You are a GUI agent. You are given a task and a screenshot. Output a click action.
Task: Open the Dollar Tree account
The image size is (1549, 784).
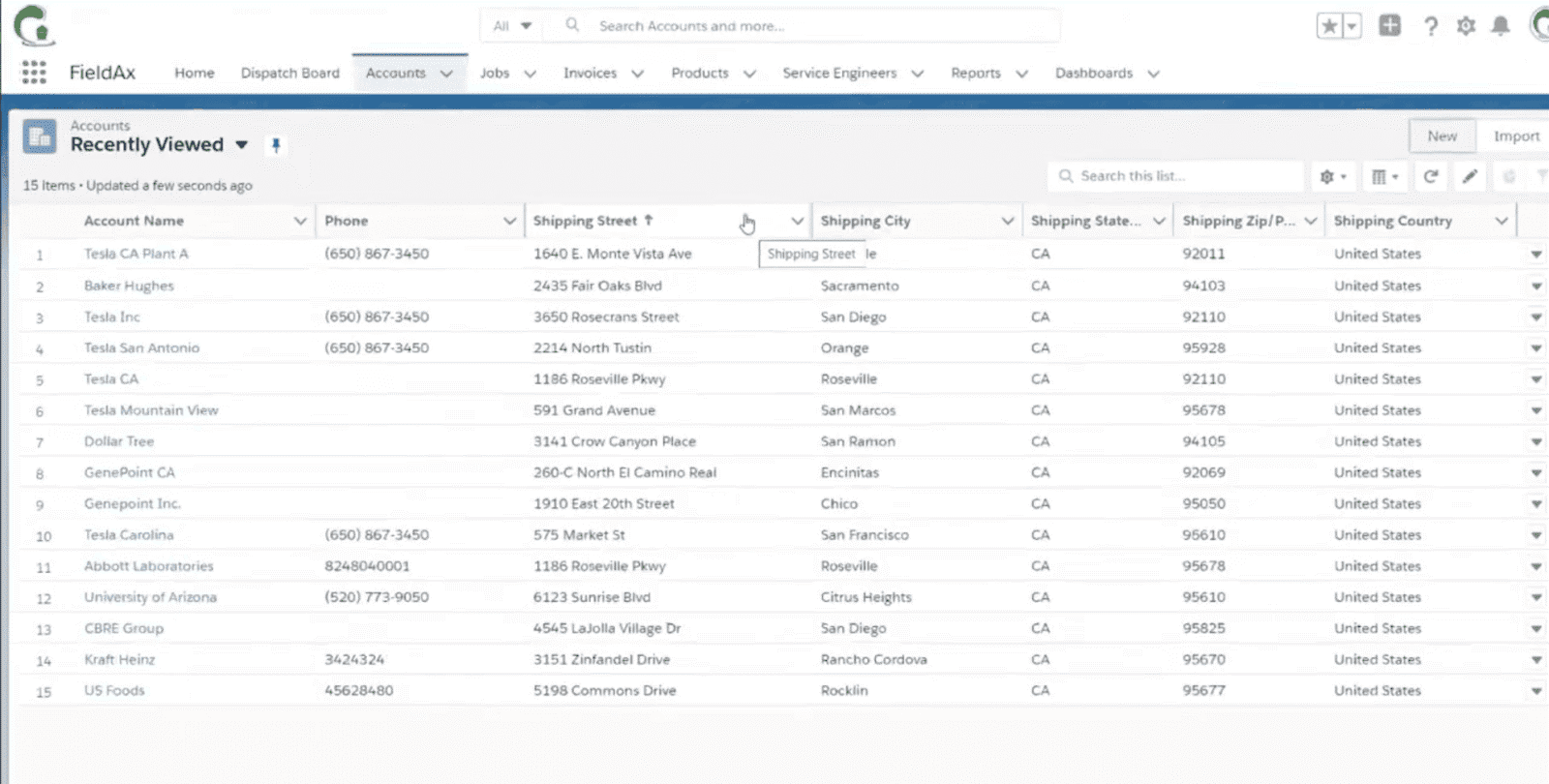click(119, 441)
